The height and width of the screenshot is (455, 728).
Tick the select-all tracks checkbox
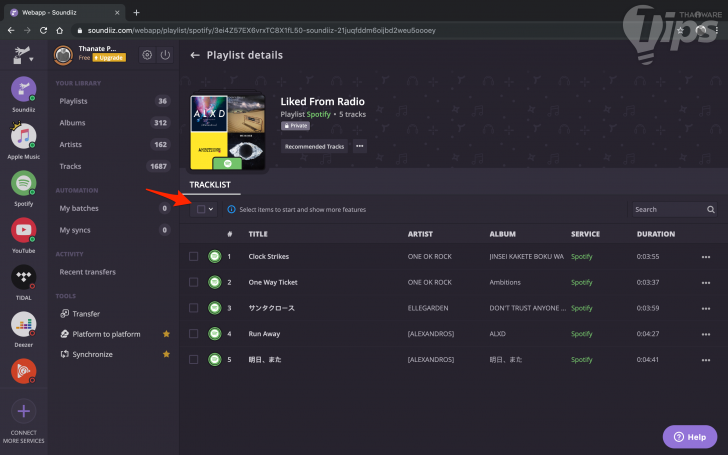tap(201, 209)
